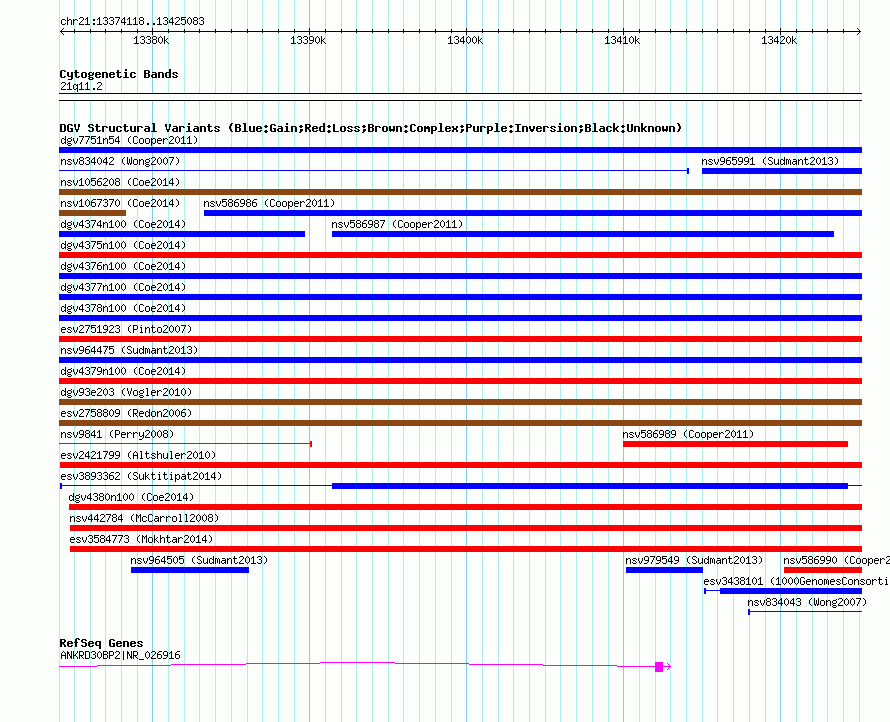The width and height of the screenshot is (890, 722).
Task: Open the esv3438101 (1000GenomesConsortium) label
Action: click(796, 581)
